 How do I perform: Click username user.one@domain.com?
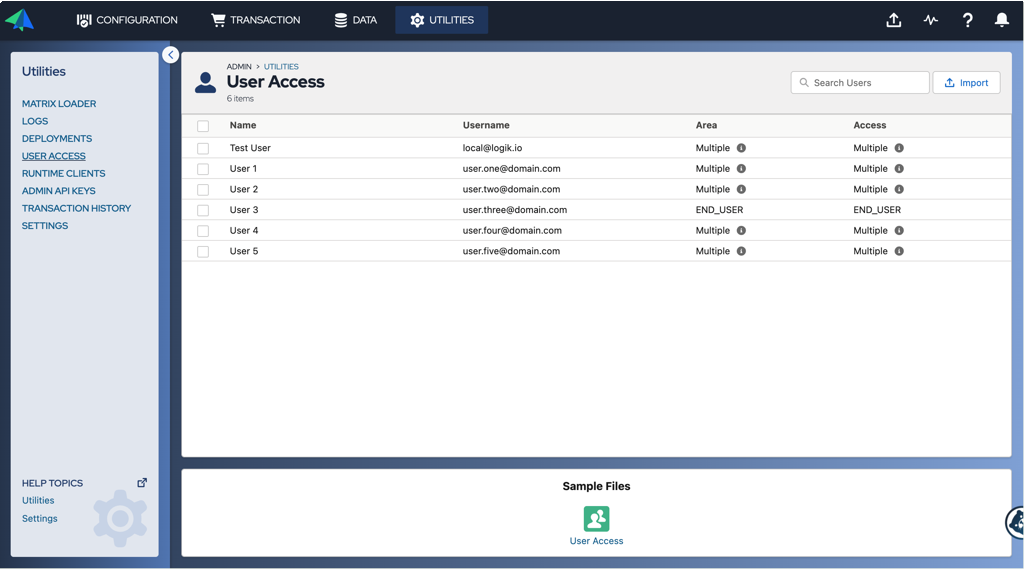coord(511,169)
